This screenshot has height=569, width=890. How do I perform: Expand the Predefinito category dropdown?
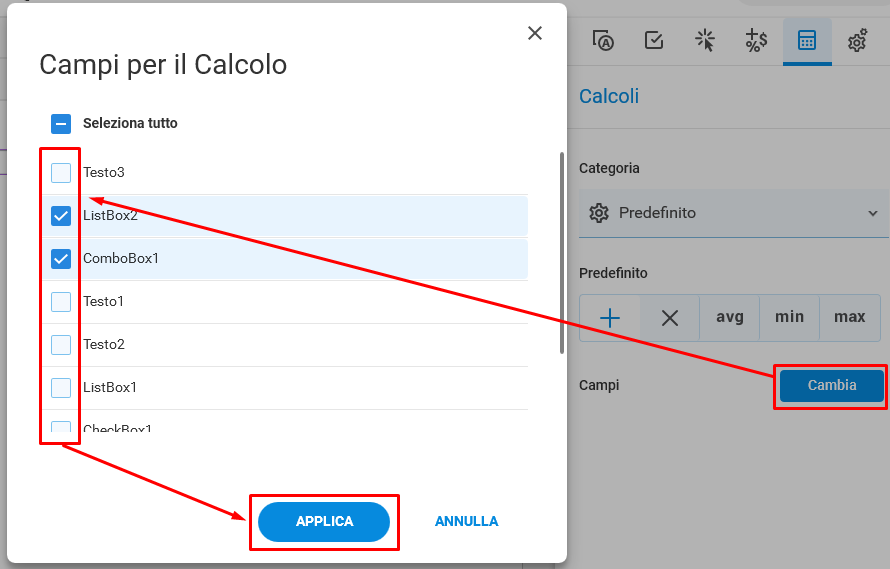(x=733, y=213)
